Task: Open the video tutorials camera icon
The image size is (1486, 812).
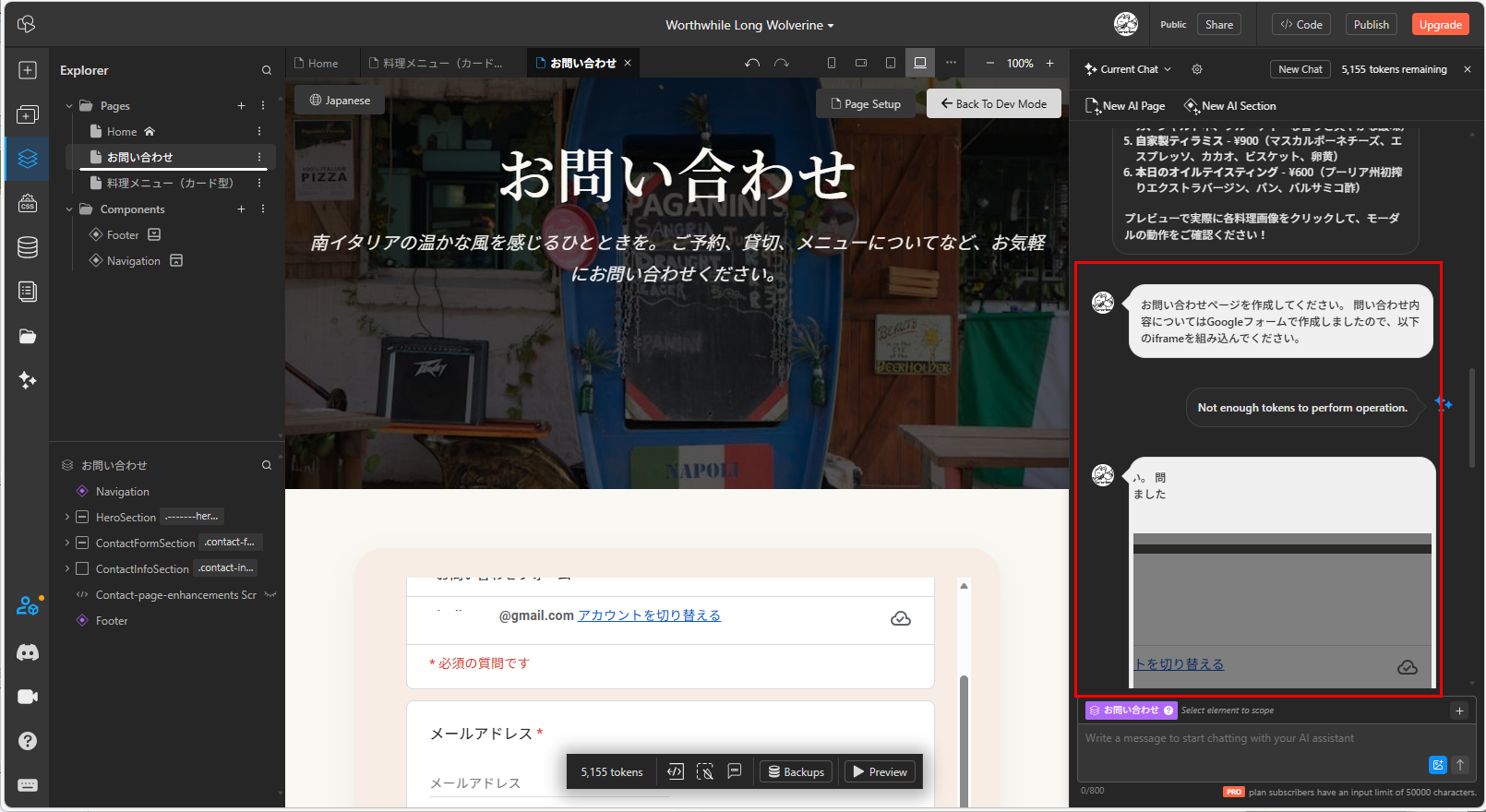Action: tap(28, 697)
